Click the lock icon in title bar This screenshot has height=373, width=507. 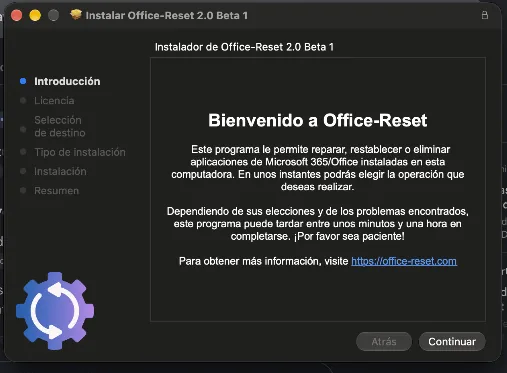coord(485,15)
